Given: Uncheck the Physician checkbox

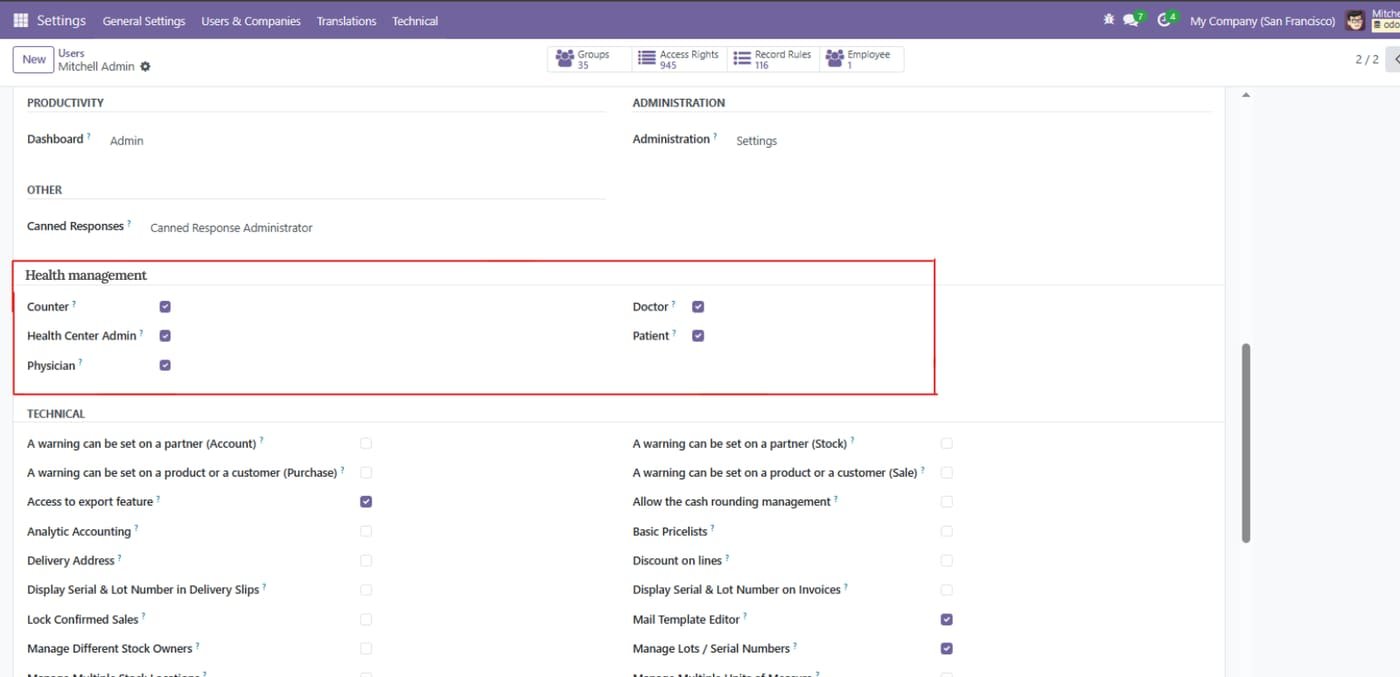Looking at the screenshot, I should [165, 365].
